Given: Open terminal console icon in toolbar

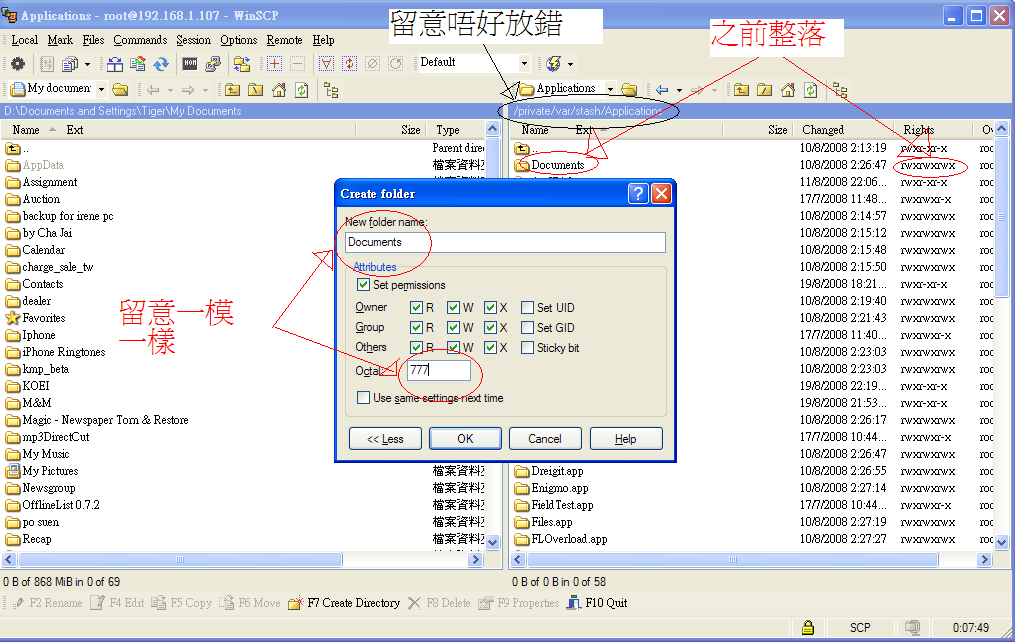Looking at the screenshot, I should [189, 64].
